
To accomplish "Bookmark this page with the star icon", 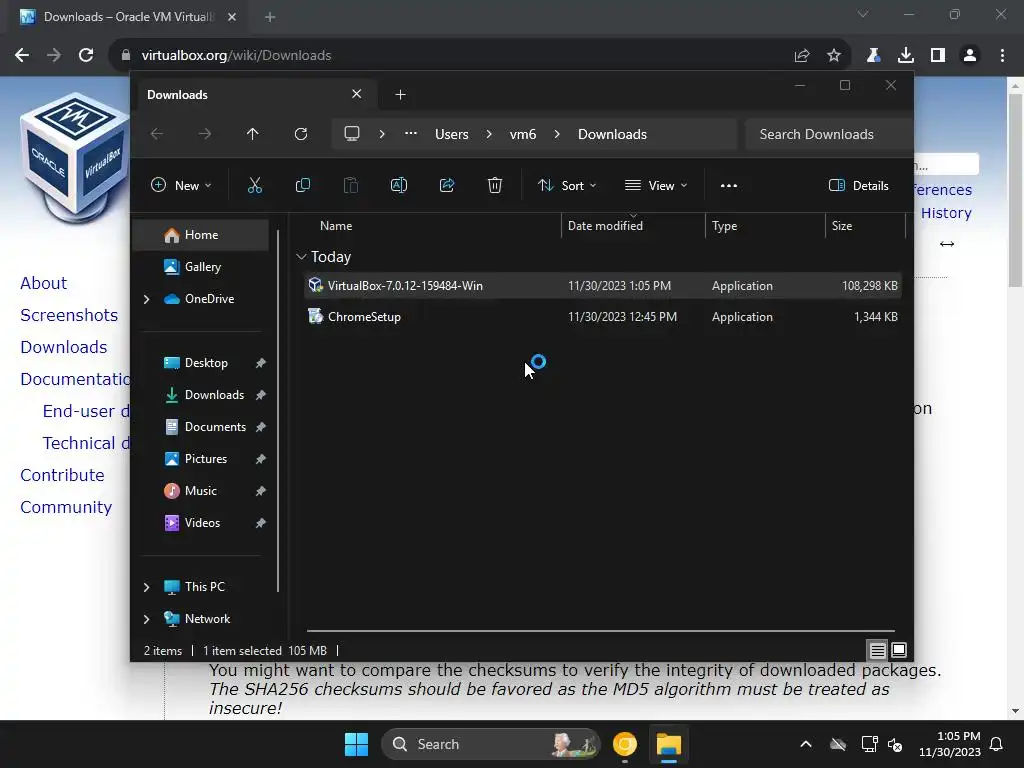I will pyautogui.click(x=834, y=56).
